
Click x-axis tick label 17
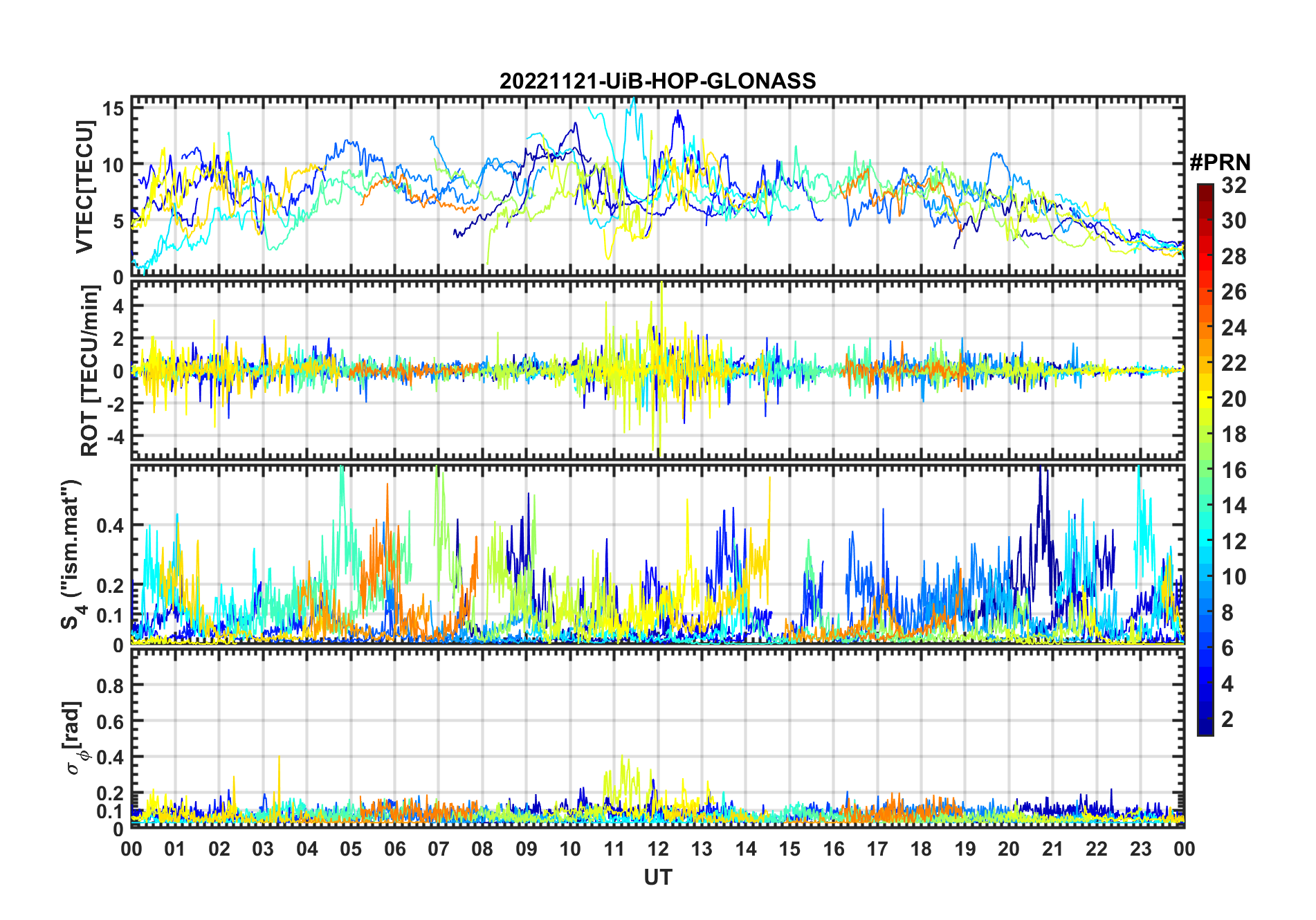(877, 849)
